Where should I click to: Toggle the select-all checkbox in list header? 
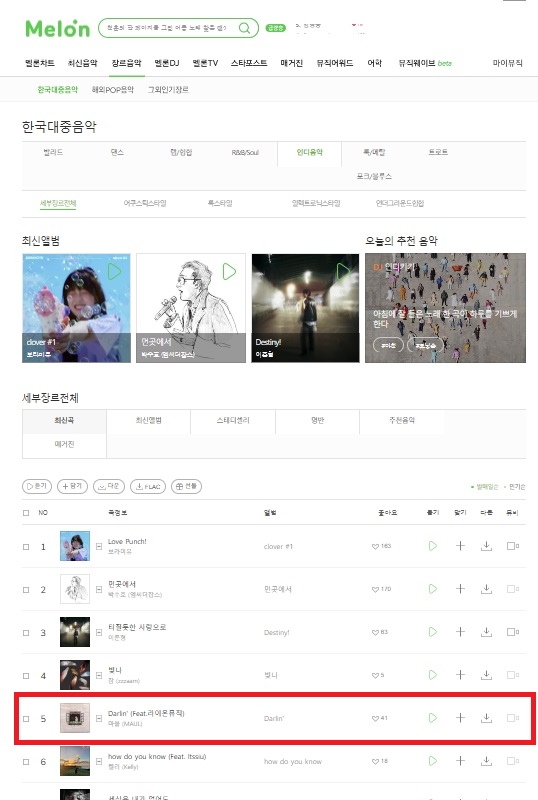click(26, 513)
